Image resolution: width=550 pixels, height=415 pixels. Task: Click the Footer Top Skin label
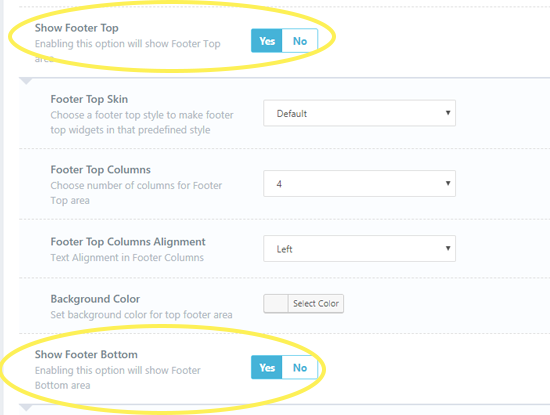89,99
